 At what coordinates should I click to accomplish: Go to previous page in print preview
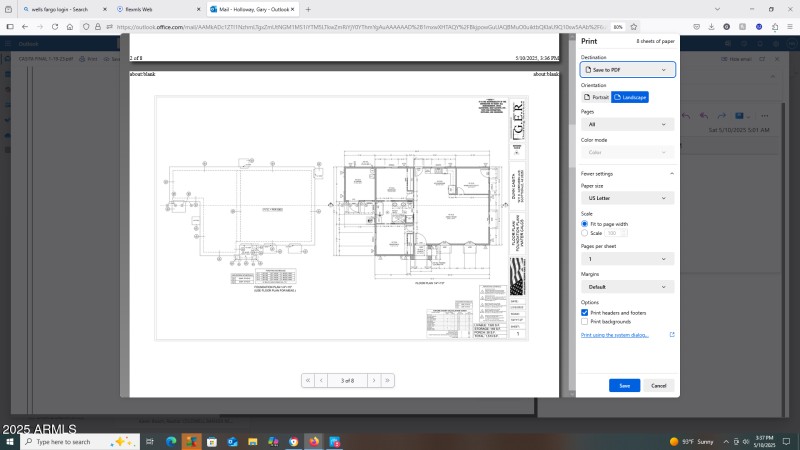coord(321,380)
